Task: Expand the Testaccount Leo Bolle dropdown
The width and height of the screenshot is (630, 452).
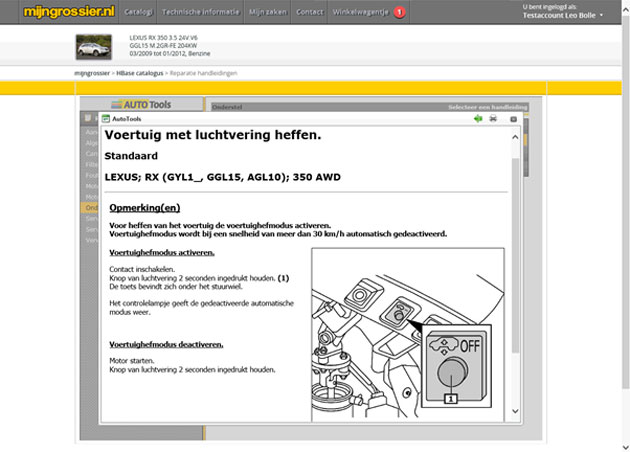Action: point(562,15)
